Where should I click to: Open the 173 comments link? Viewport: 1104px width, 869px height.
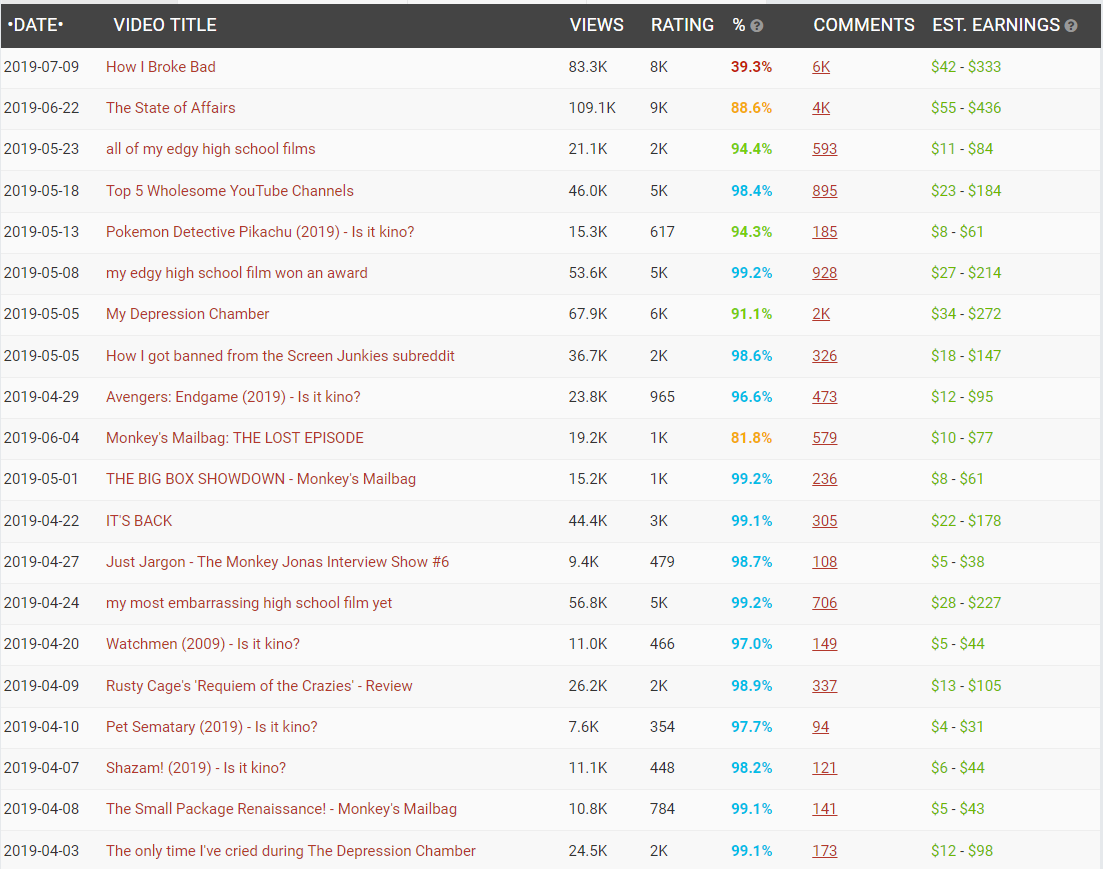824,851
